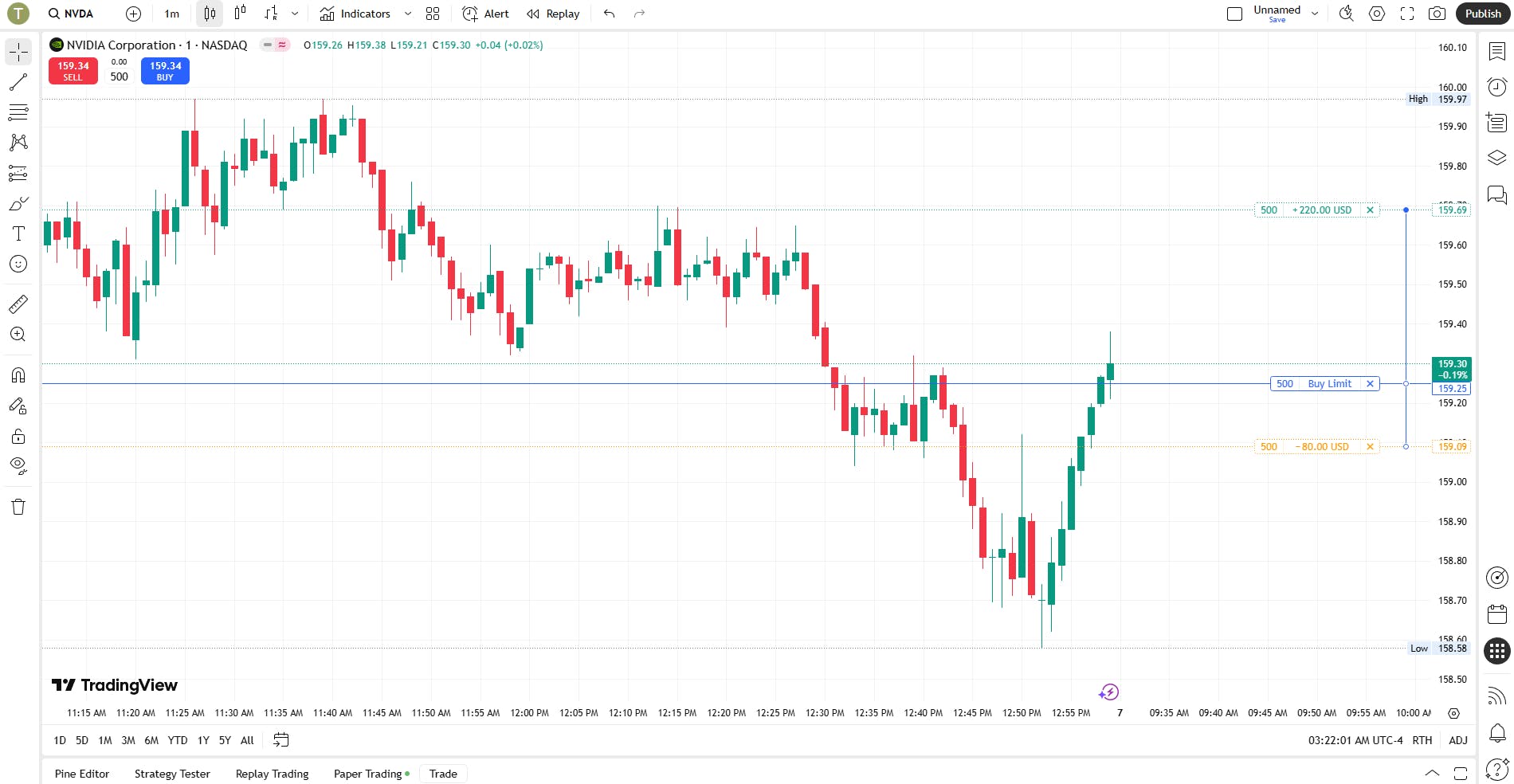Open the alerts clock panel
1514x784 pixels.
(1497, 87)
